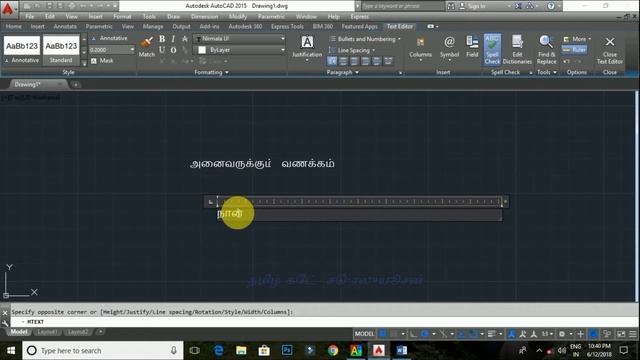Toggle Strikethrough formatting
640x360 pixels.
click(185, 39)
